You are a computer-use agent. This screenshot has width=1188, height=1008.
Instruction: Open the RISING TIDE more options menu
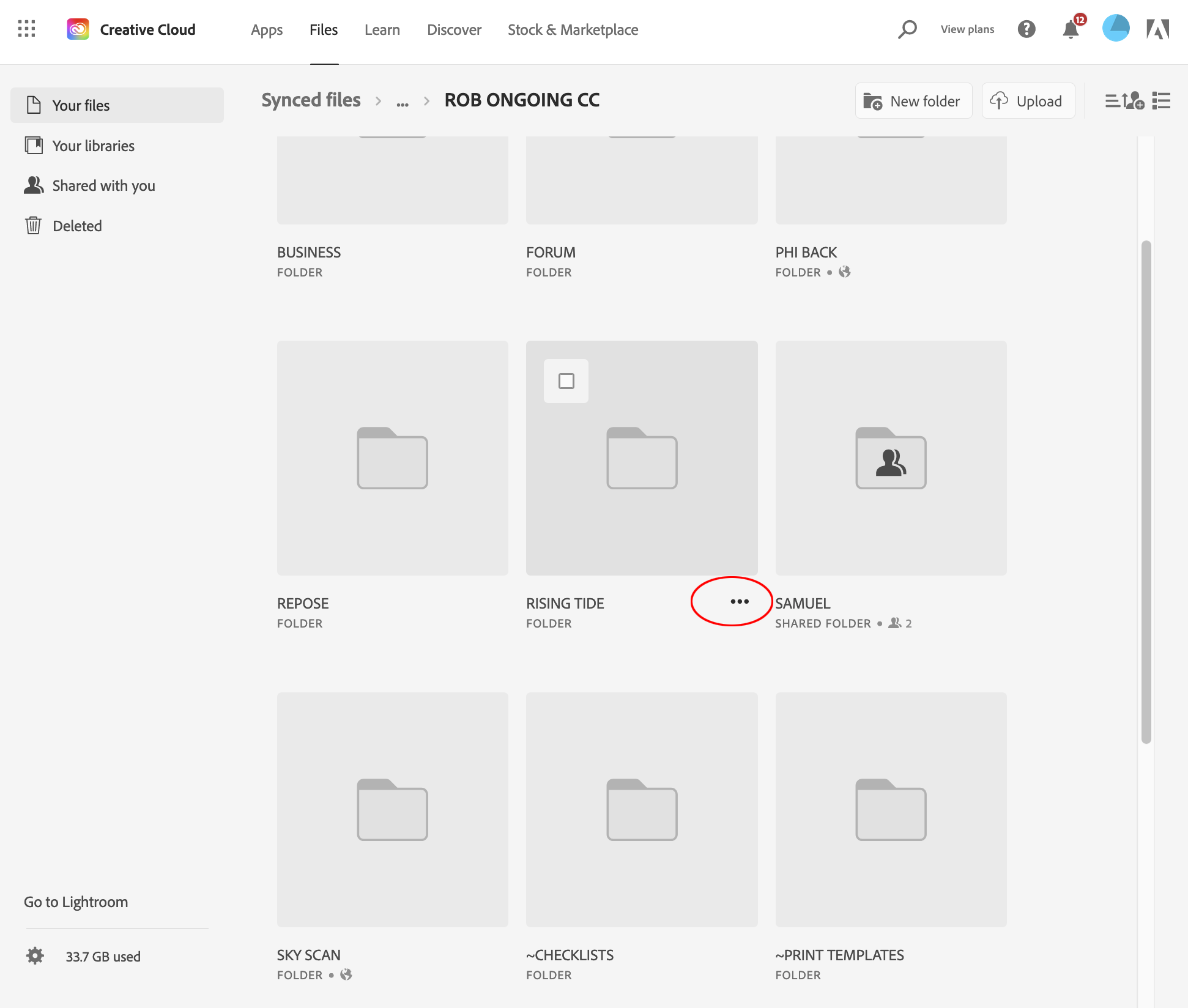(x=740, y=601)
